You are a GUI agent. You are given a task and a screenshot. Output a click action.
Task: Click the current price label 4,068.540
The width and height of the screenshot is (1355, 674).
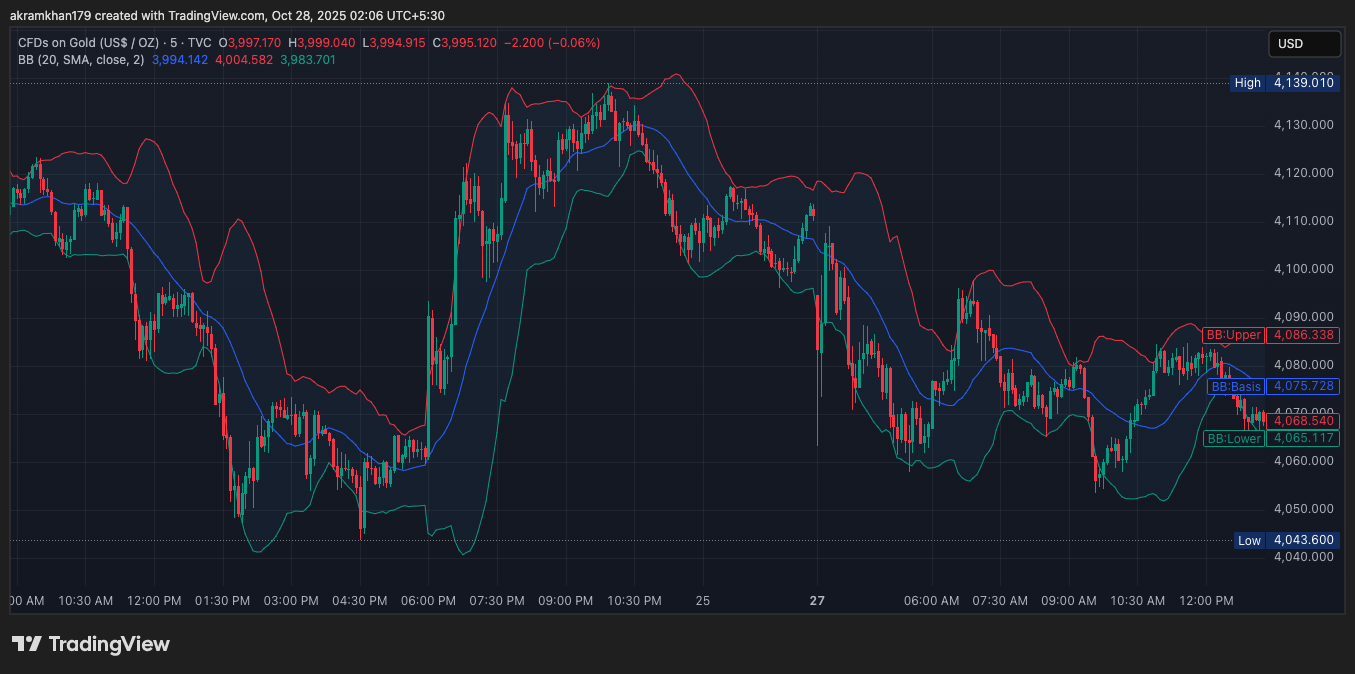coord(1302,421)
